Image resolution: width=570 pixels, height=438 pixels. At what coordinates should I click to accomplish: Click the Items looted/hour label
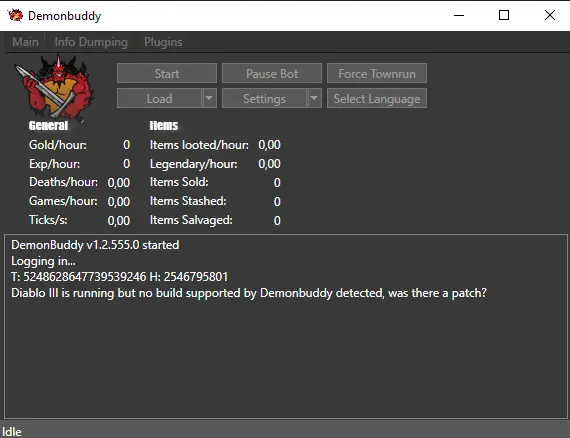pos(199,145)
